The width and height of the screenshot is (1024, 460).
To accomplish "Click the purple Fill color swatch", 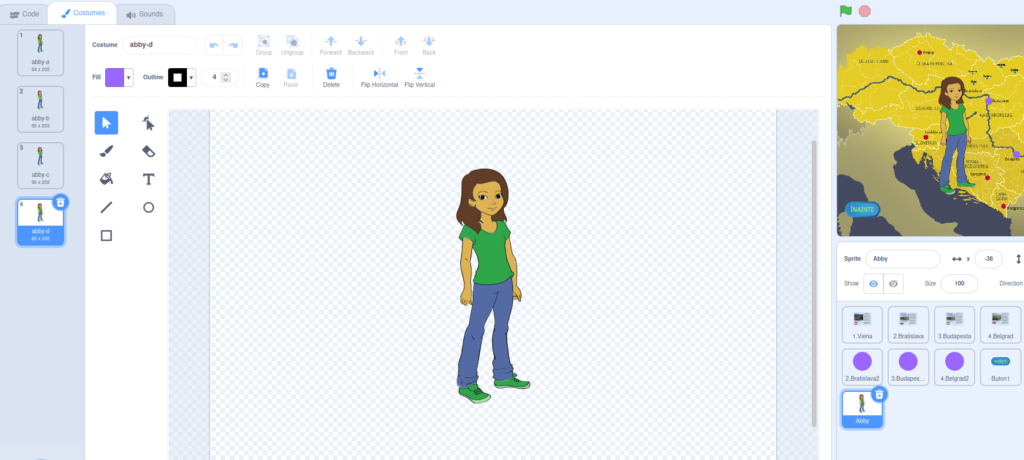I will click(x=114, y=78).
